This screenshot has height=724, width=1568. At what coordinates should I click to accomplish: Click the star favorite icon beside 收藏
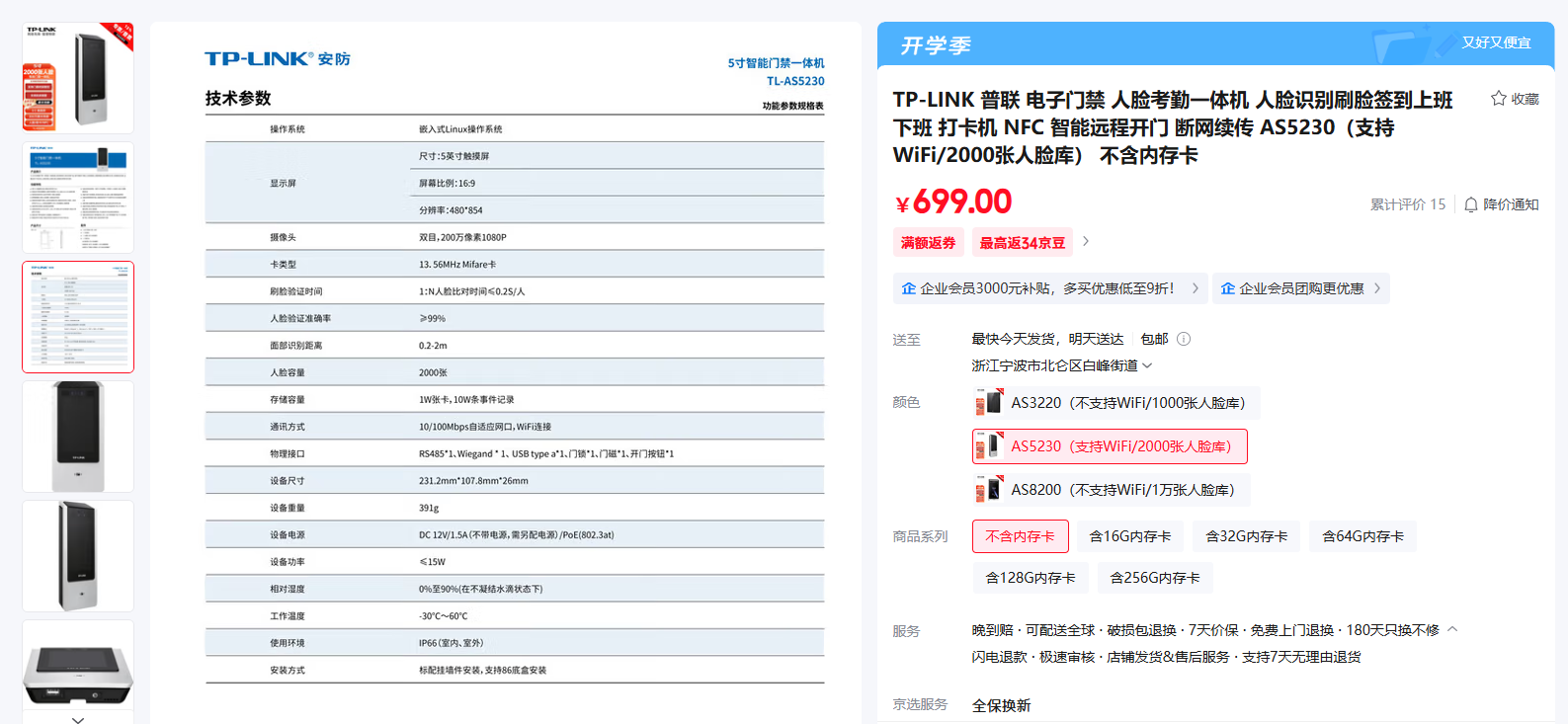(x=1498, y=98)
